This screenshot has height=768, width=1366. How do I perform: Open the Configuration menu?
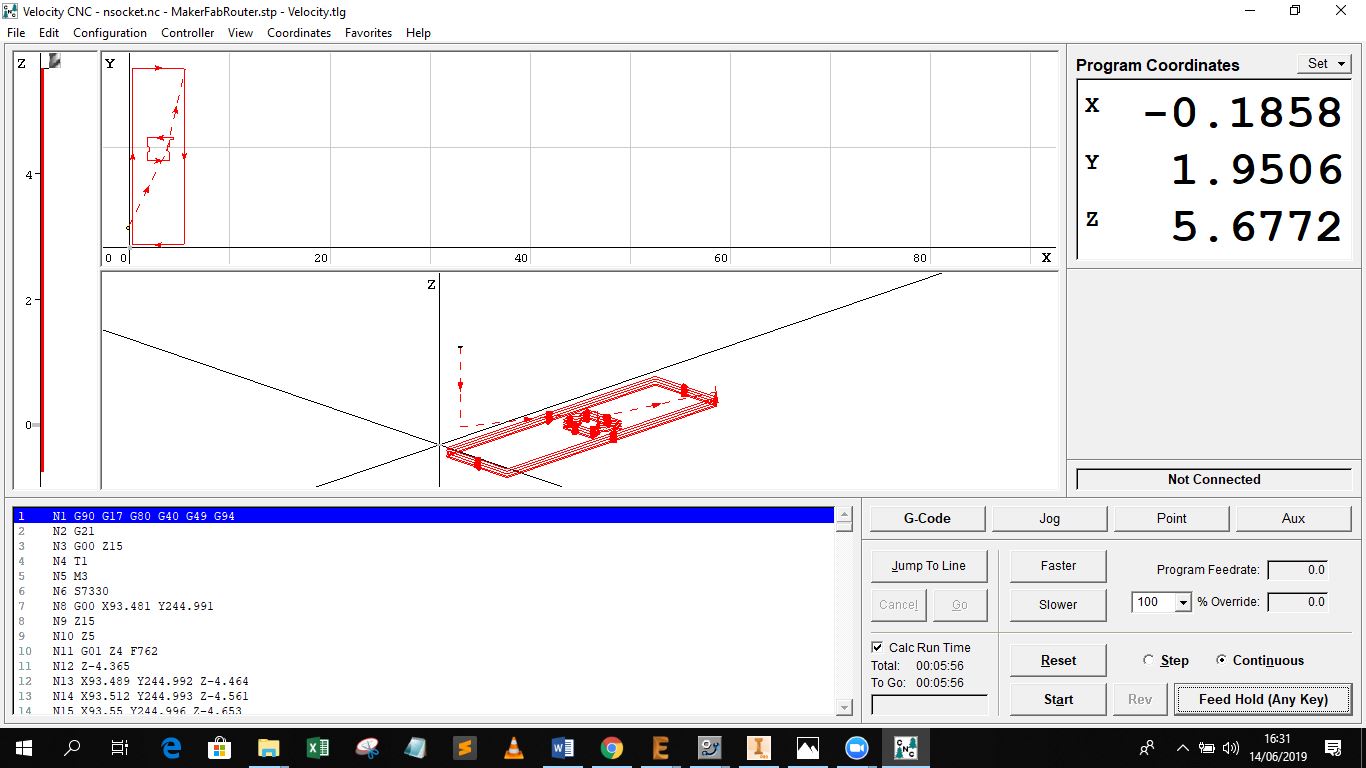pyautogui.click(x=110, y=33)
